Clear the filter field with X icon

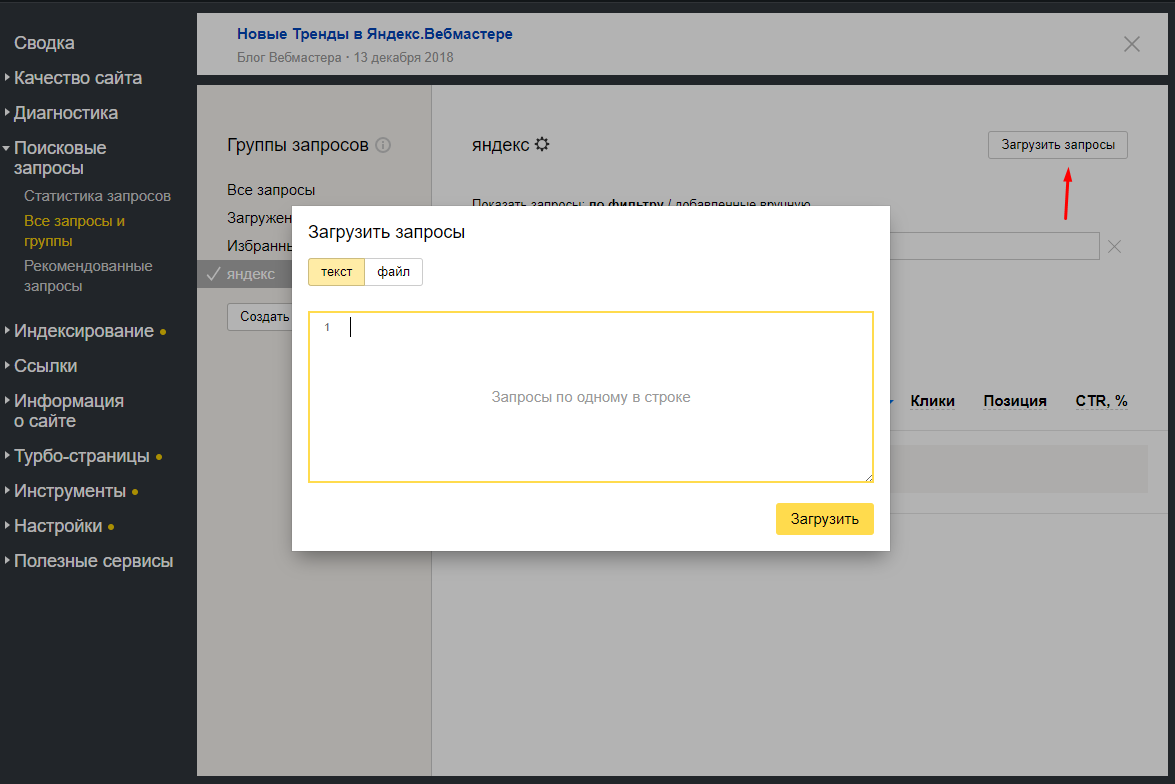(x=1114, y=247)
